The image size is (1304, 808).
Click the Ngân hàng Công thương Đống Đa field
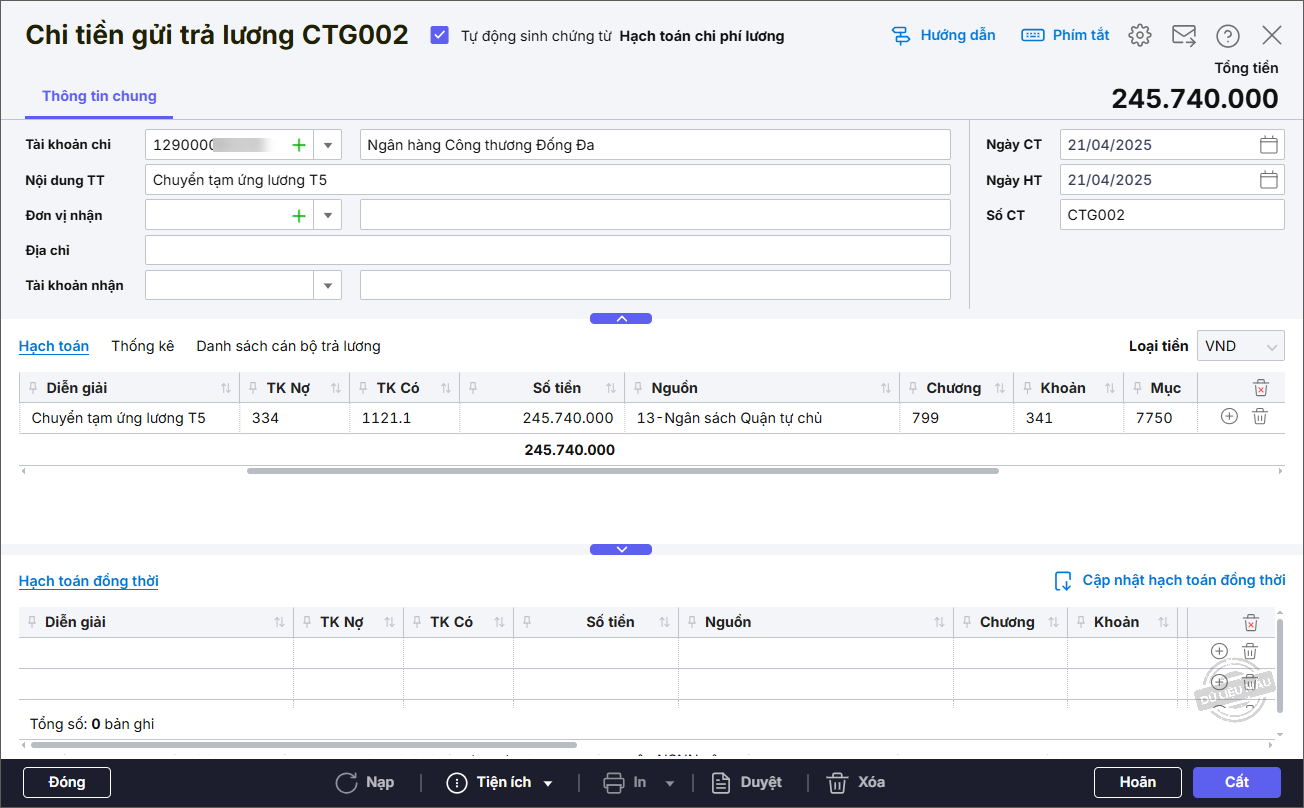655,145
